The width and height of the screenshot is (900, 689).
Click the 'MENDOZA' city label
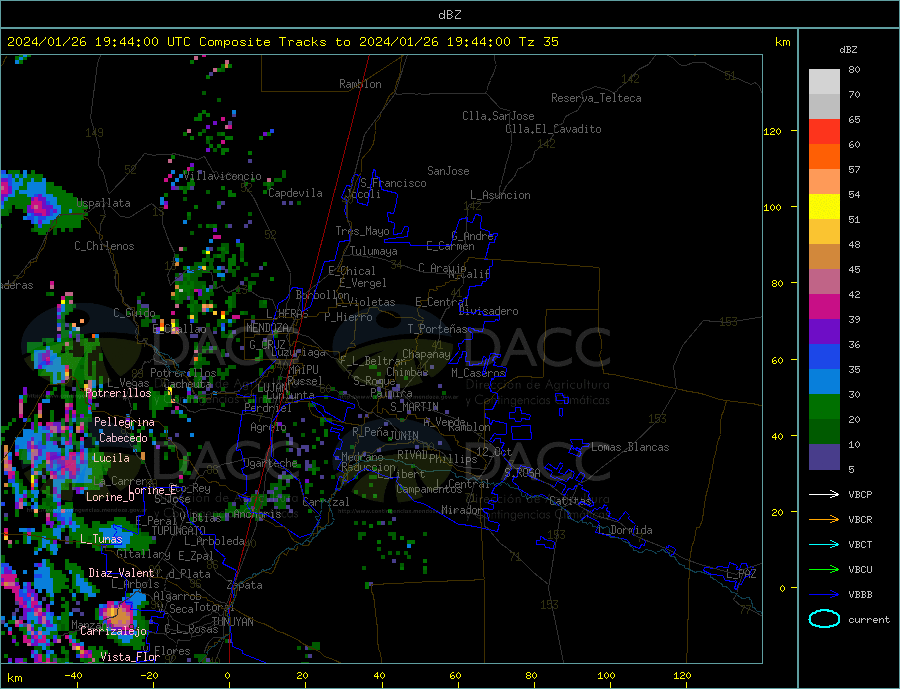pyautogui.click(x=267, y=328)
